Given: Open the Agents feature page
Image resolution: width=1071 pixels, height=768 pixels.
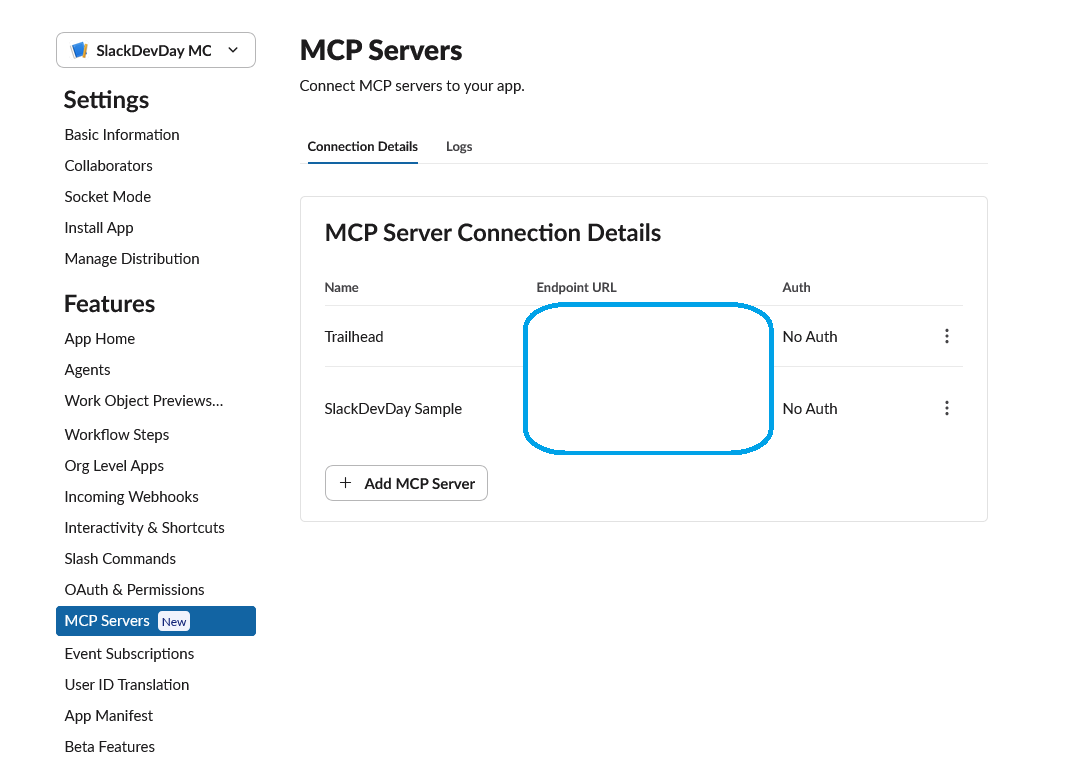Looking at the screenshot, I should 87,370.
